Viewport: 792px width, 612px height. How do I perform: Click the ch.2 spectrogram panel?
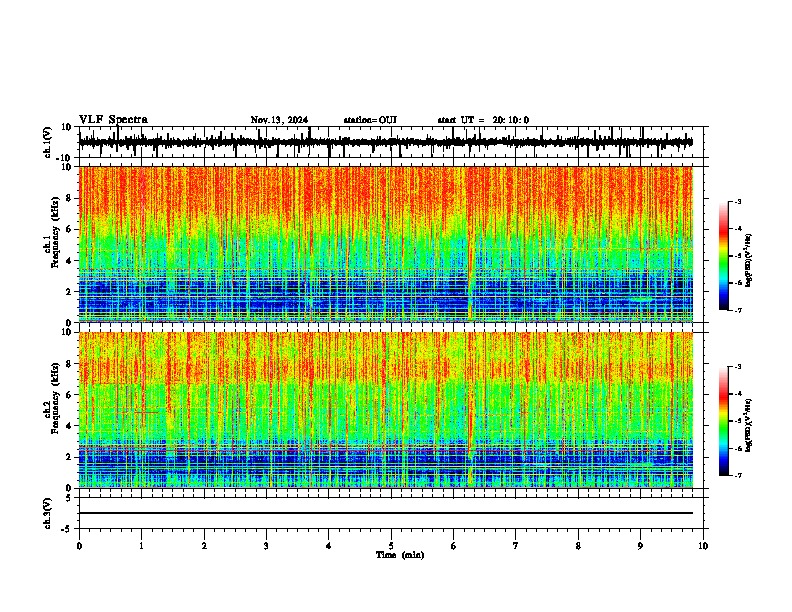click(386, 410)
